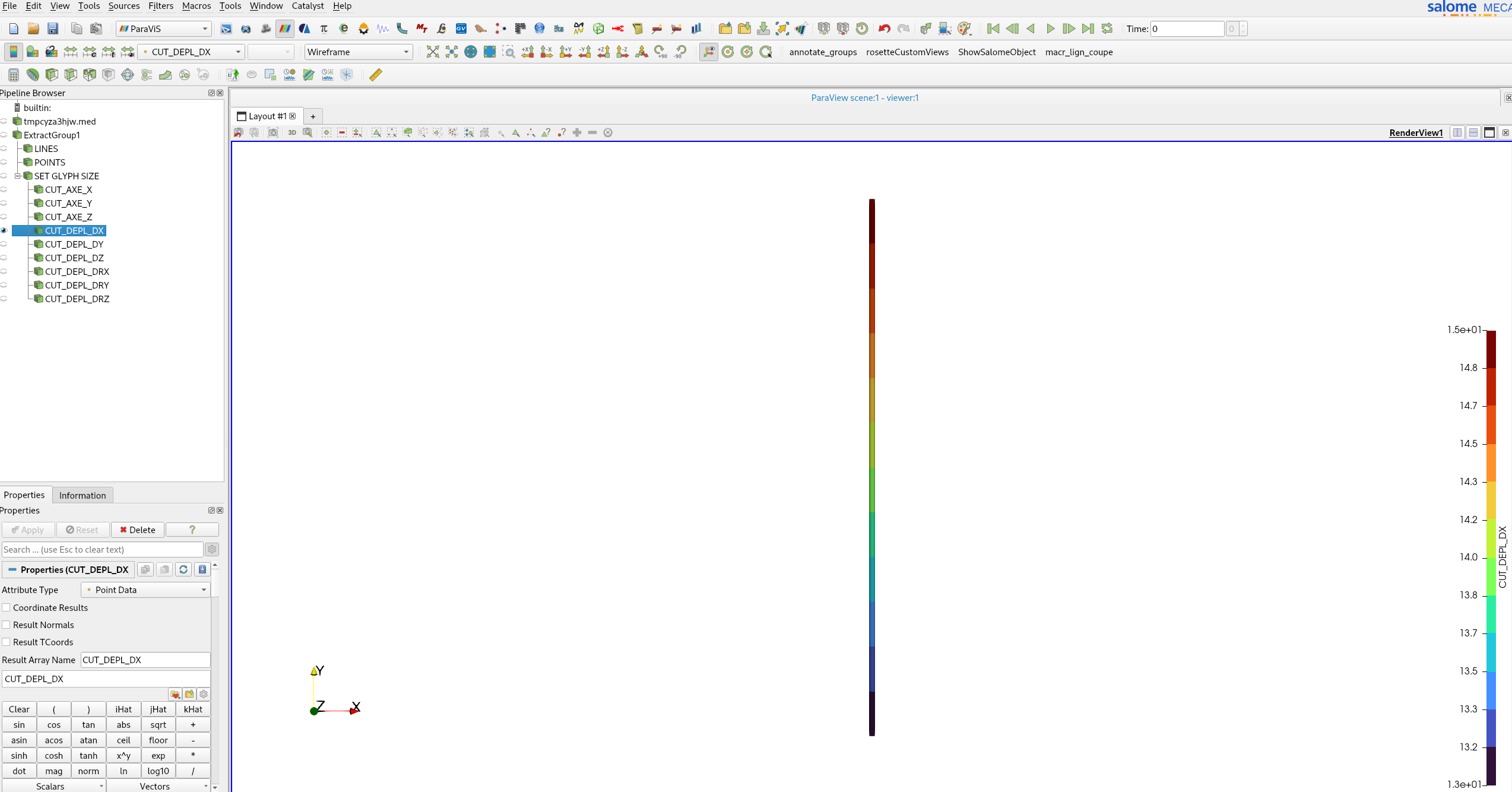Start animation with the Play button

coord(1050,28)
